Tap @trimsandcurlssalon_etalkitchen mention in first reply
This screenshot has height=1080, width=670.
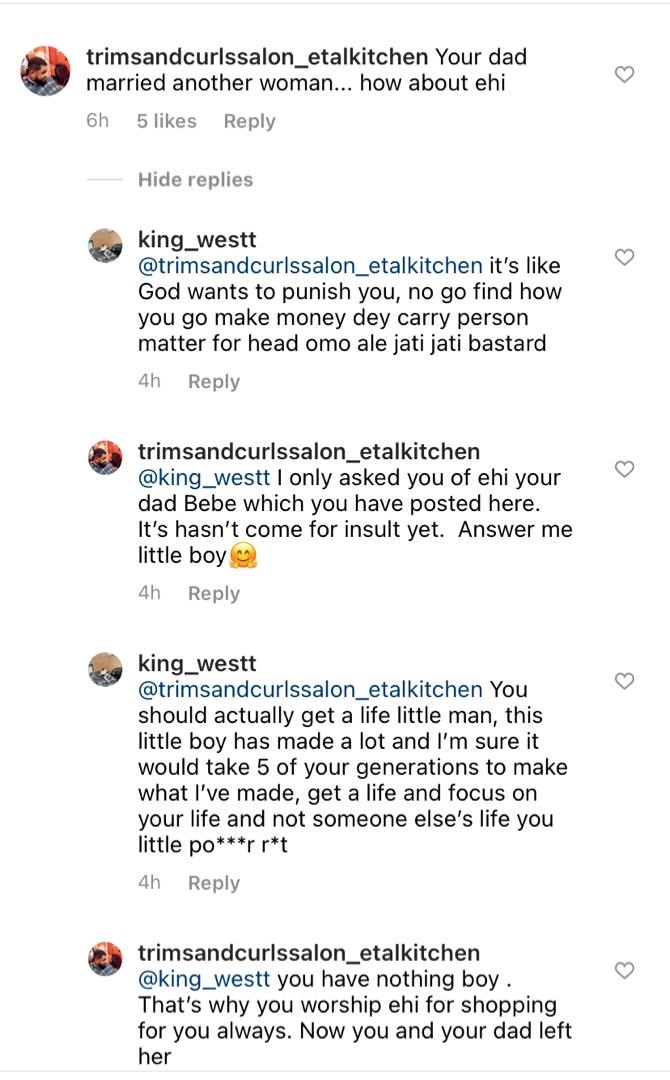(x=310, y=266)
